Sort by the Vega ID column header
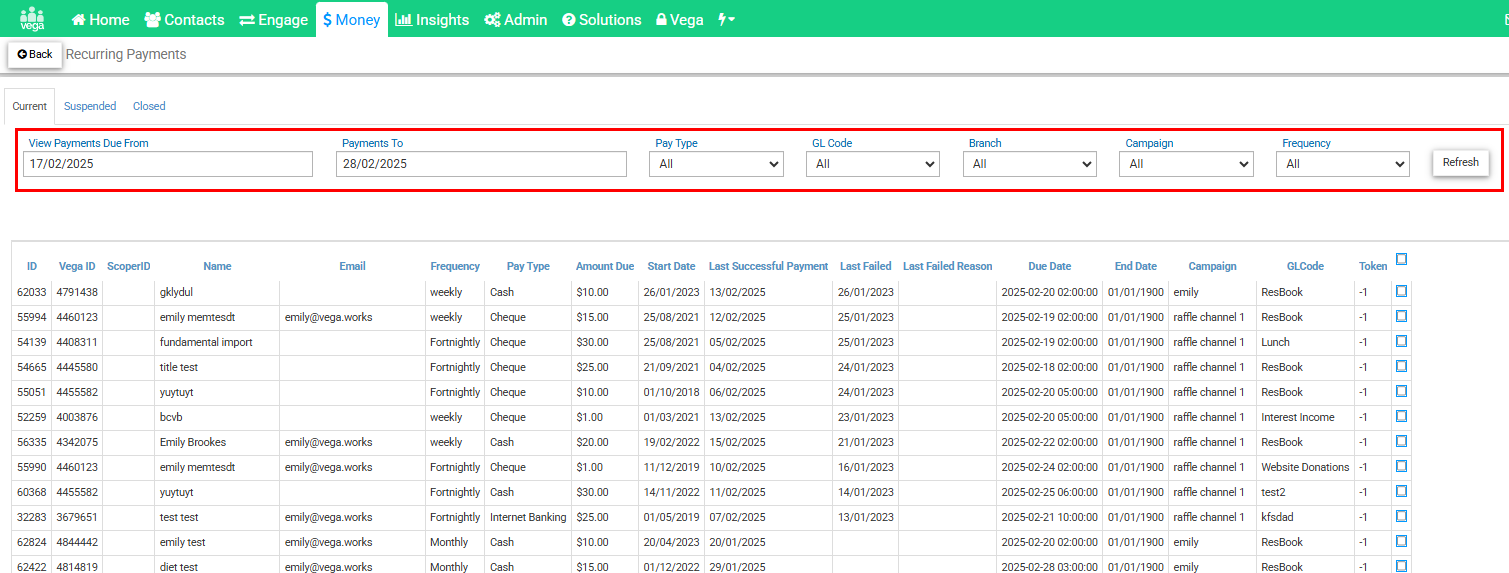This screenshot has height=573, width=1509. (x=77, y=266)
